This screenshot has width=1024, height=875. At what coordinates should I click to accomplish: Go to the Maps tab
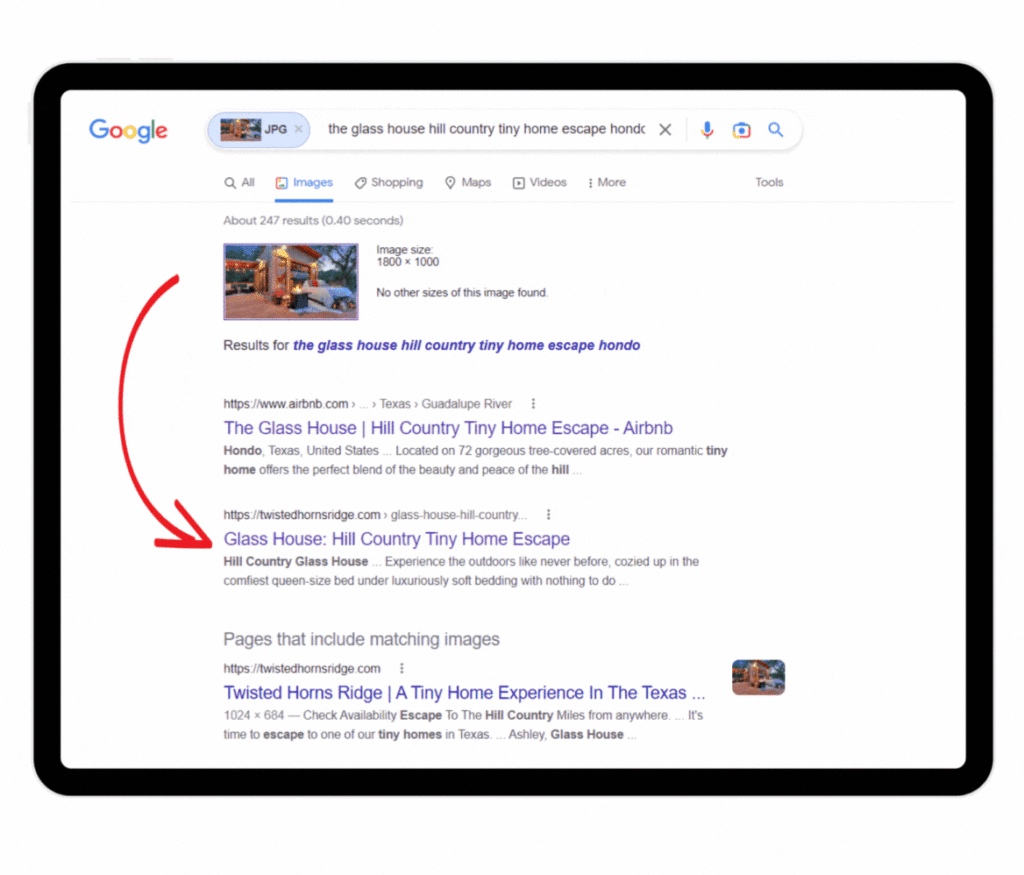(468, 183)
